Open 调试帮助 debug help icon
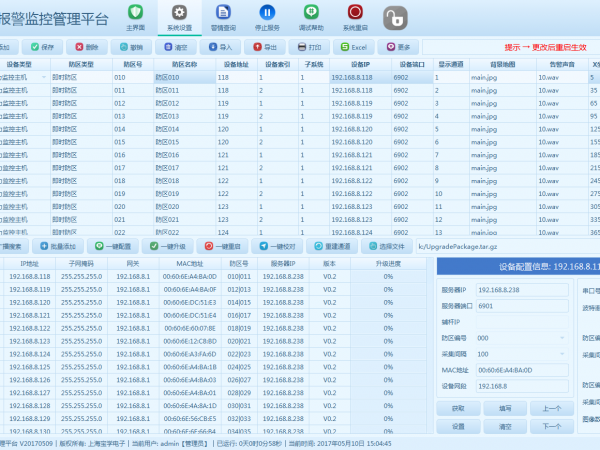Viewport: 600px width, 450px height. click(x=310, y=15)
